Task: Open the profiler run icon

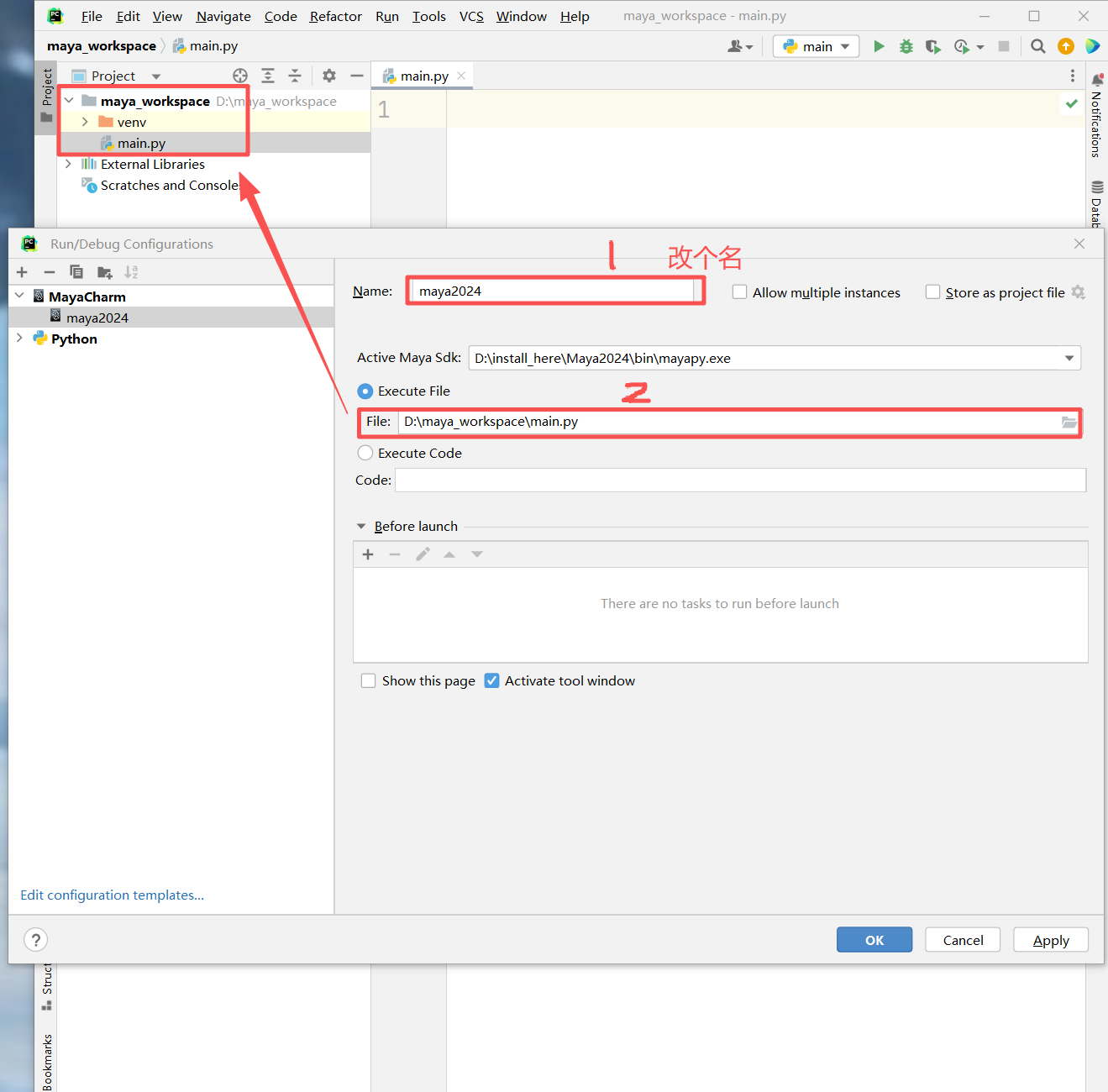Action: [963, 46]
